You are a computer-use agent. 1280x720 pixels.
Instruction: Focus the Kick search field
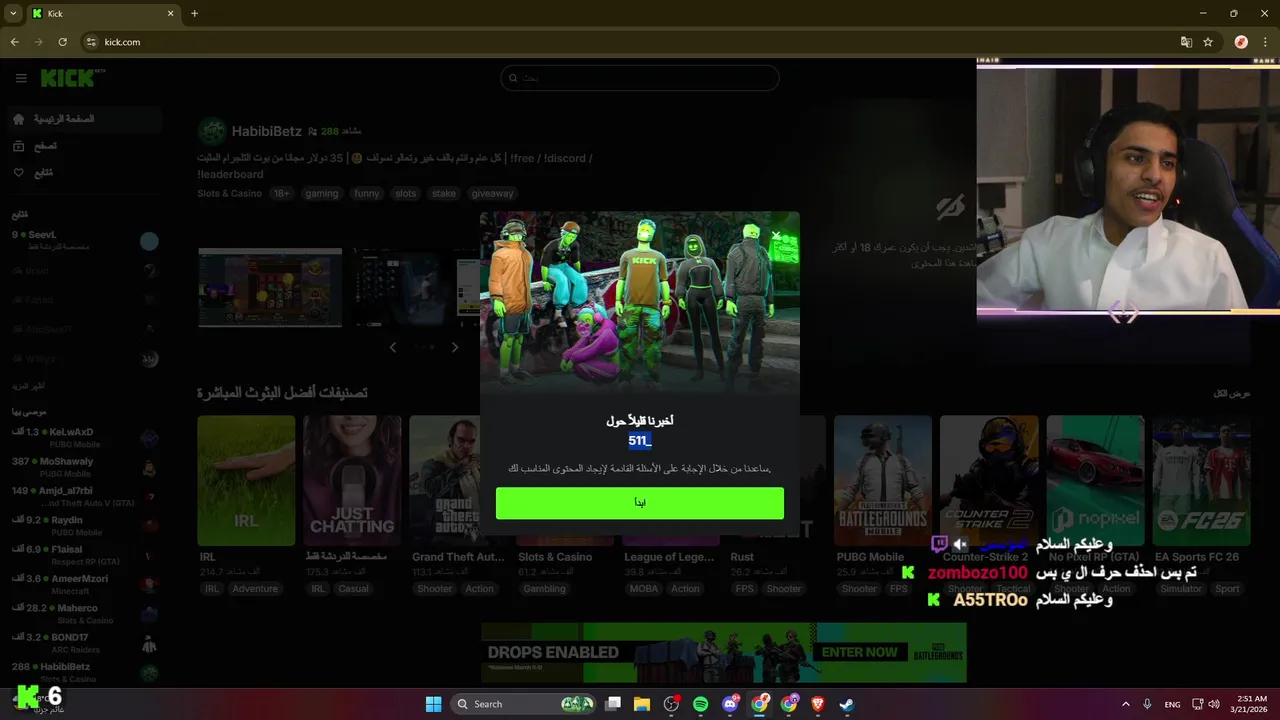640,78
